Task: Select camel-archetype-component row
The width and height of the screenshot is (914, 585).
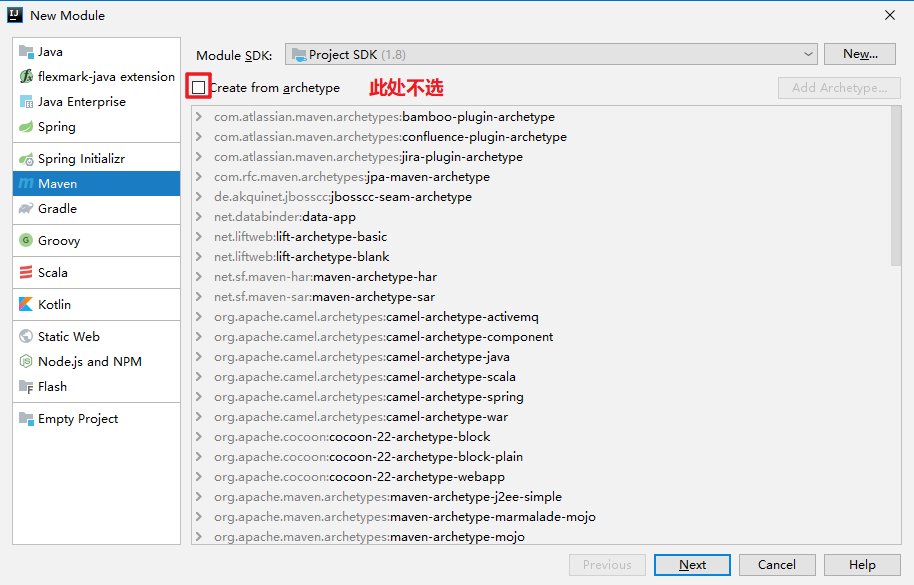Action: (541, 337)
